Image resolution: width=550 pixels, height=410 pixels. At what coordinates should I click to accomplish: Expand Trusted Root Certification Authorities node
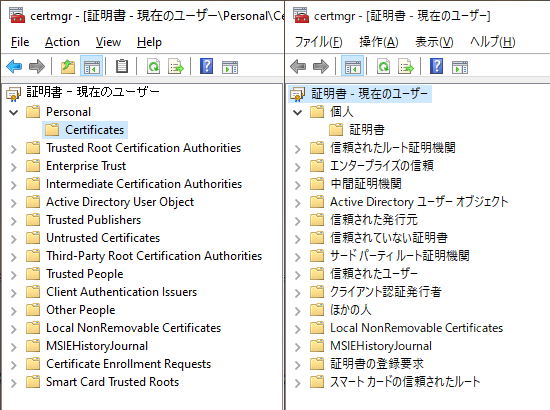[x=14, y=149]
